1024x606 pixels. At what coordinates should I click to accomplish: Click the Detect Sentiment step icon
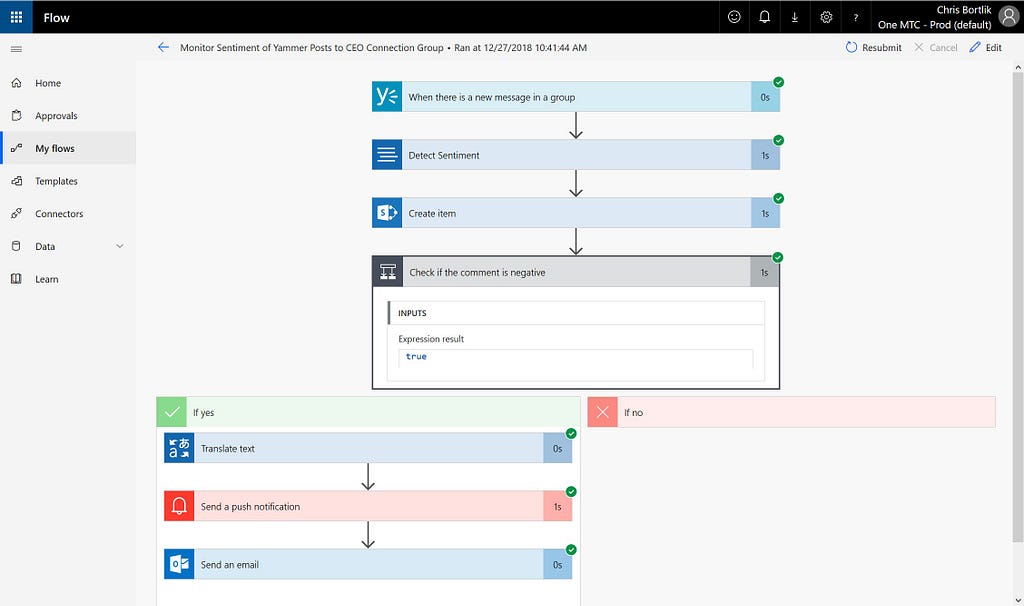pyautogui.click(x=387, y=155)
